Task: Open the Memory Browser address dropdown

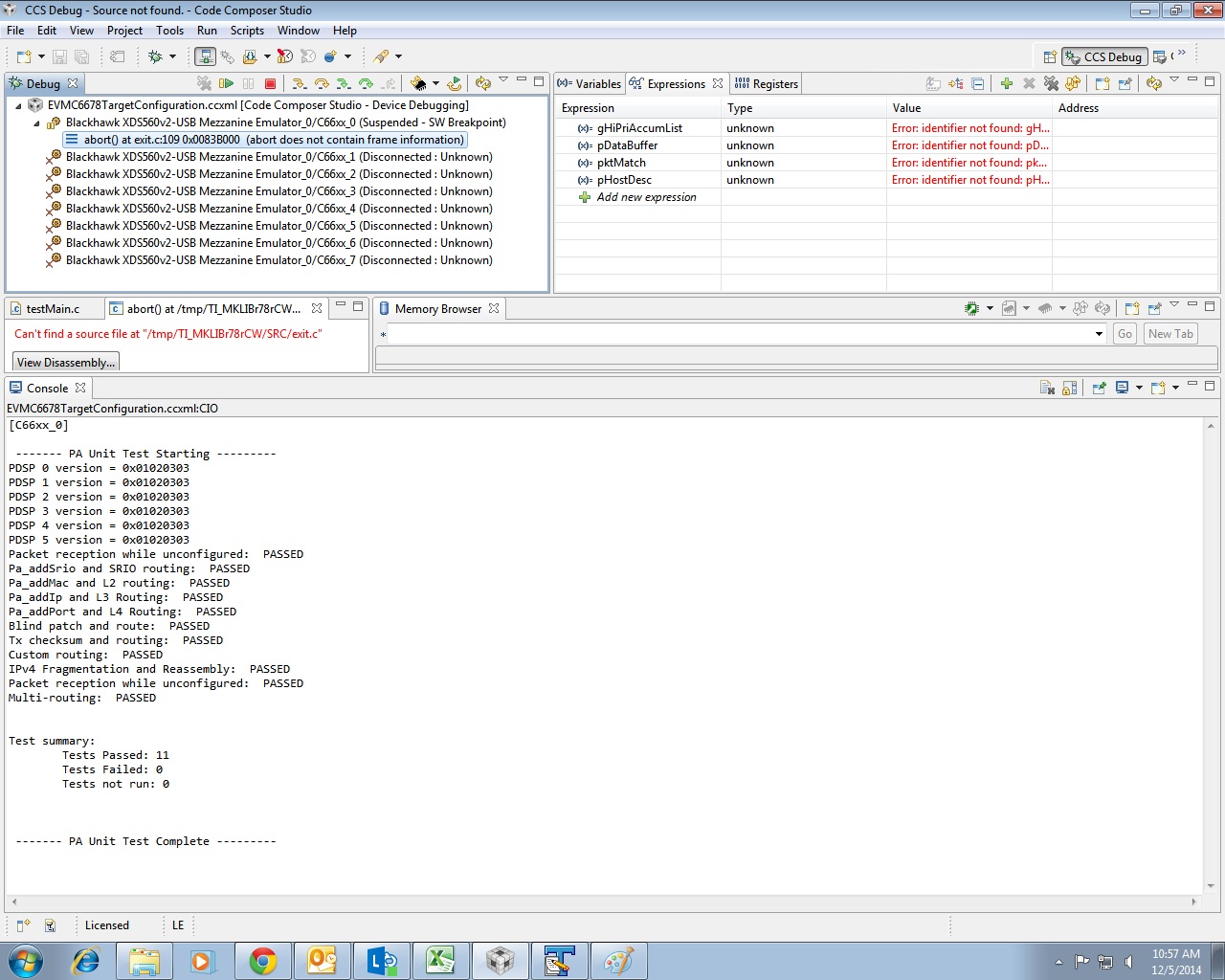Action: click(1099, 334)
